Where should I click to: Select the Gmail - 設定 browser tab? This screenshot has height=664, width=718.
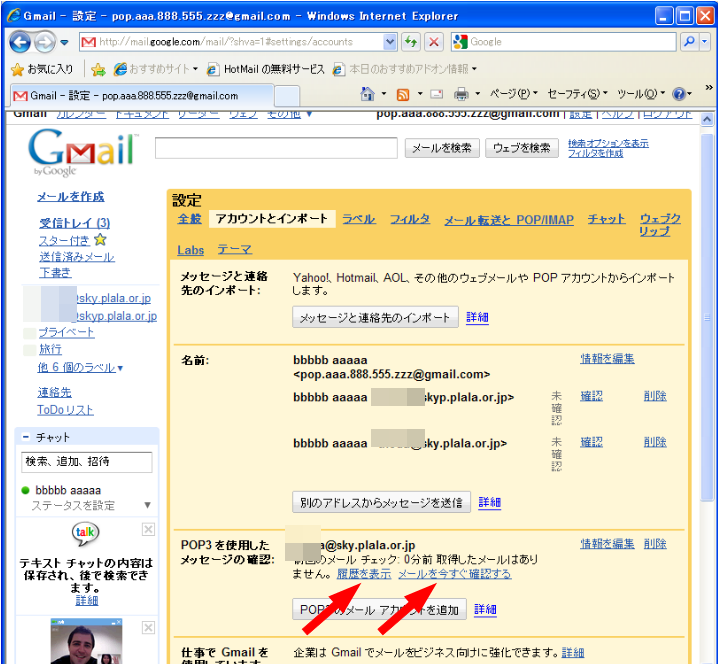142,96
